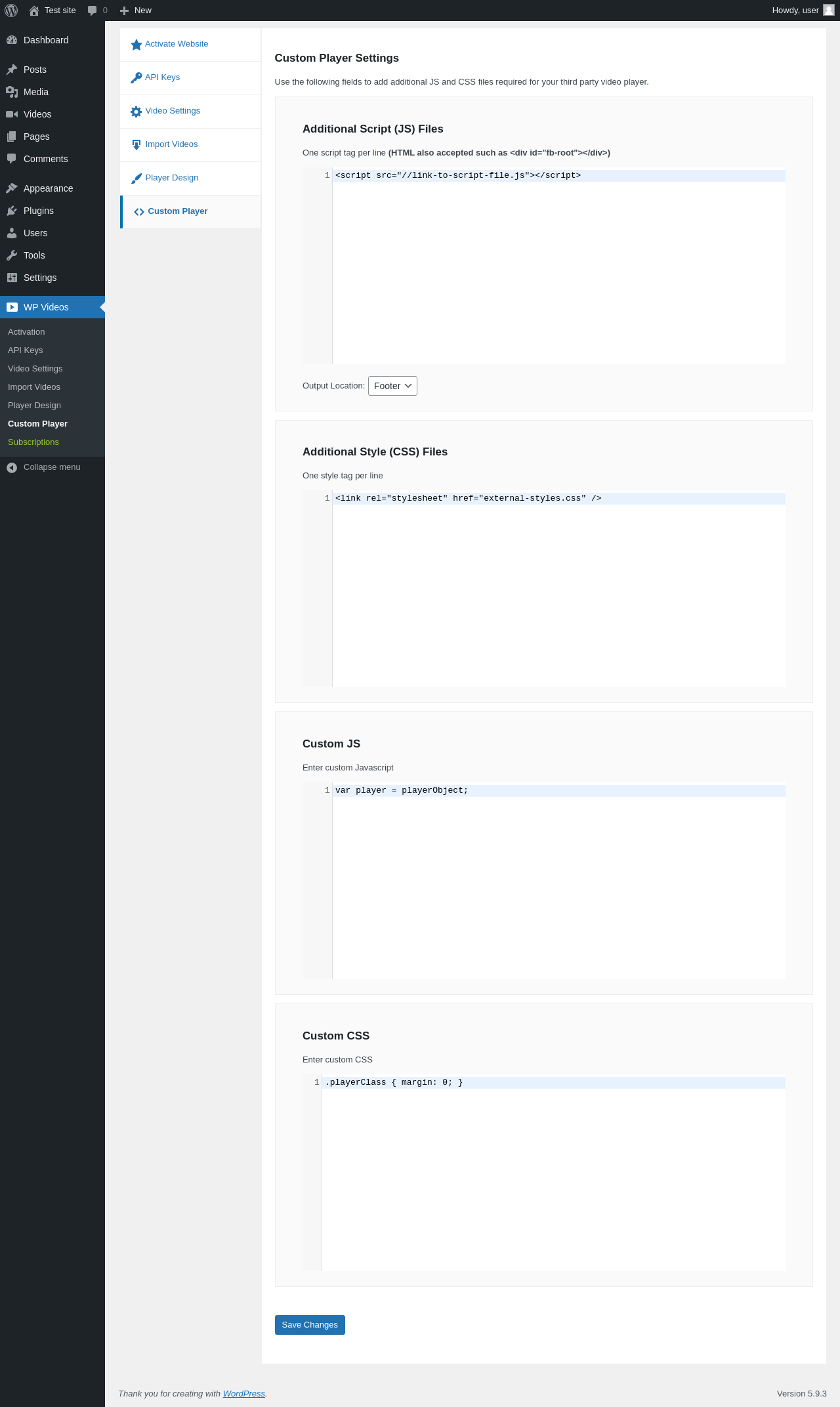This screenshot has height=1407, width=840.
Task: Select the Custom Player tab label
Action: click(x=178, y=211)
